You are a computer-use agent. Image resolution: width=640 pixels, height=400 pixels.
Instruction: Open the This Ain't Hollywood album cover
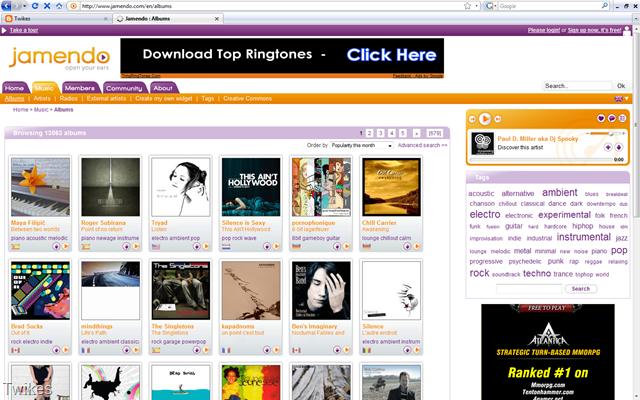pos(251,187)
